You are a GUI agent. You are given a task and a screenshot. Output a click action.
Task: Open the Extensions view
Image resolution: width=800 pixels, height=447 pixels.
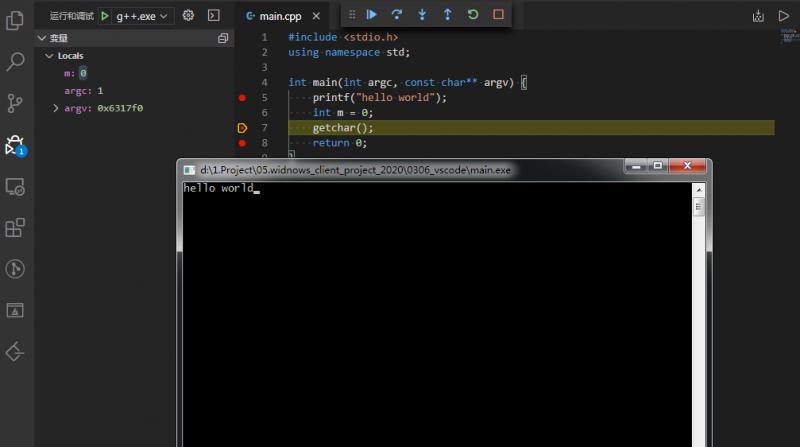pyautogui.click(x=15, y=228)
